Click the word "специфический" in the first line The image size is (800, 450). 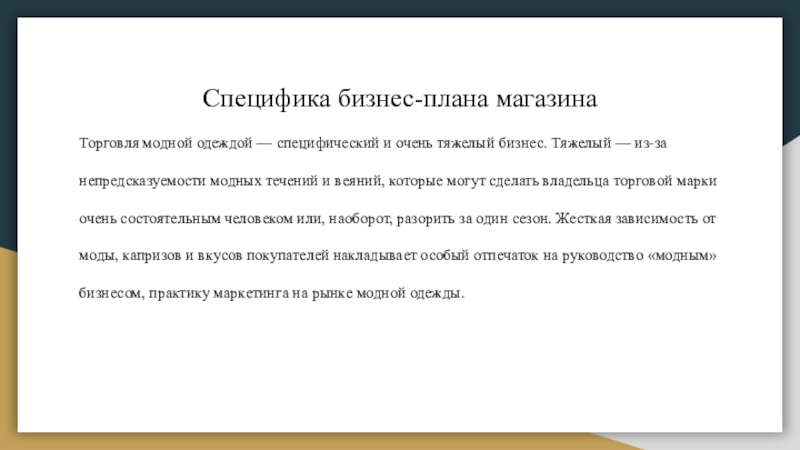328,143
